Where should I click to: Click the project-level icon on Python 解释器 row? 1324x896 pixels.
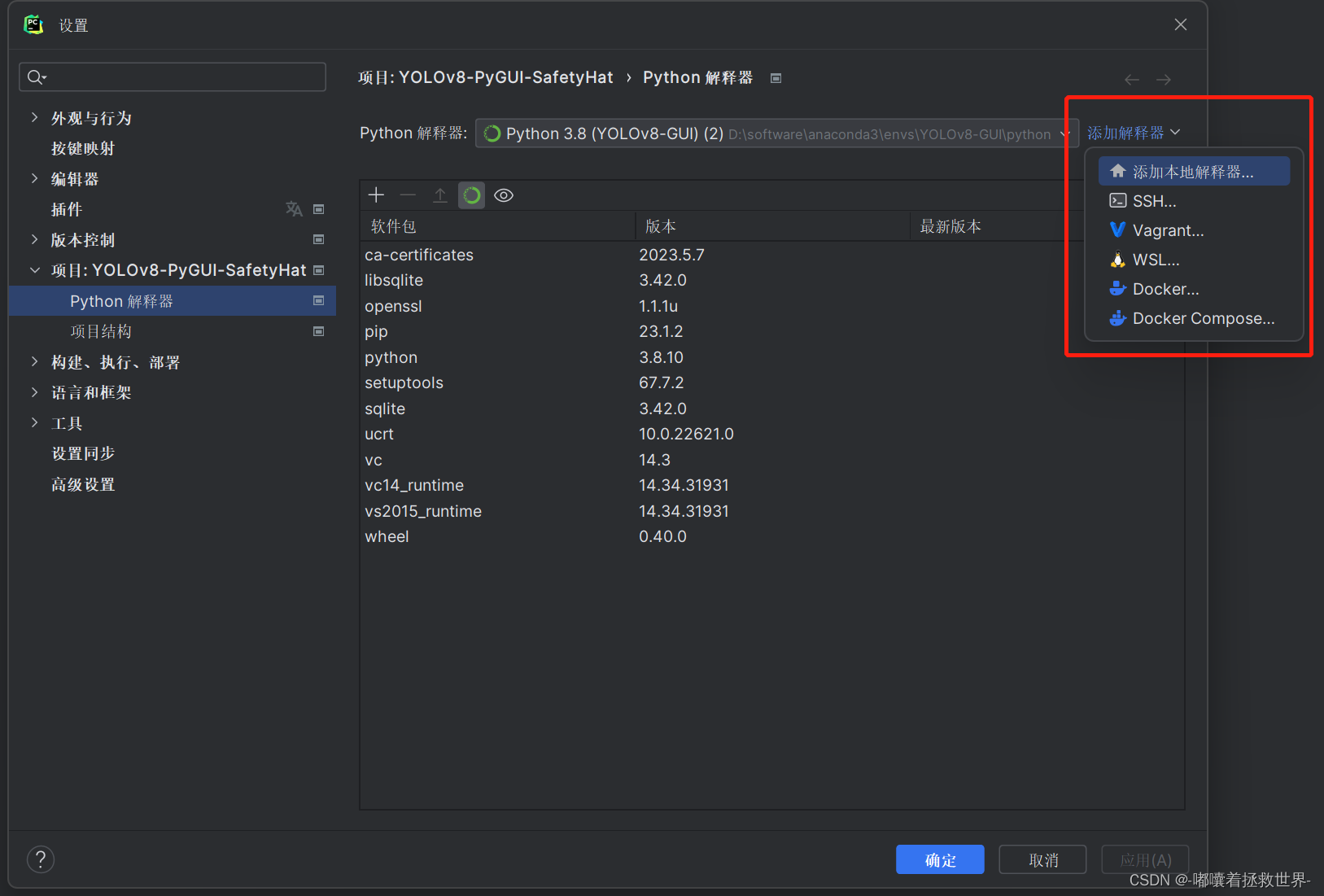pos(319,300)
